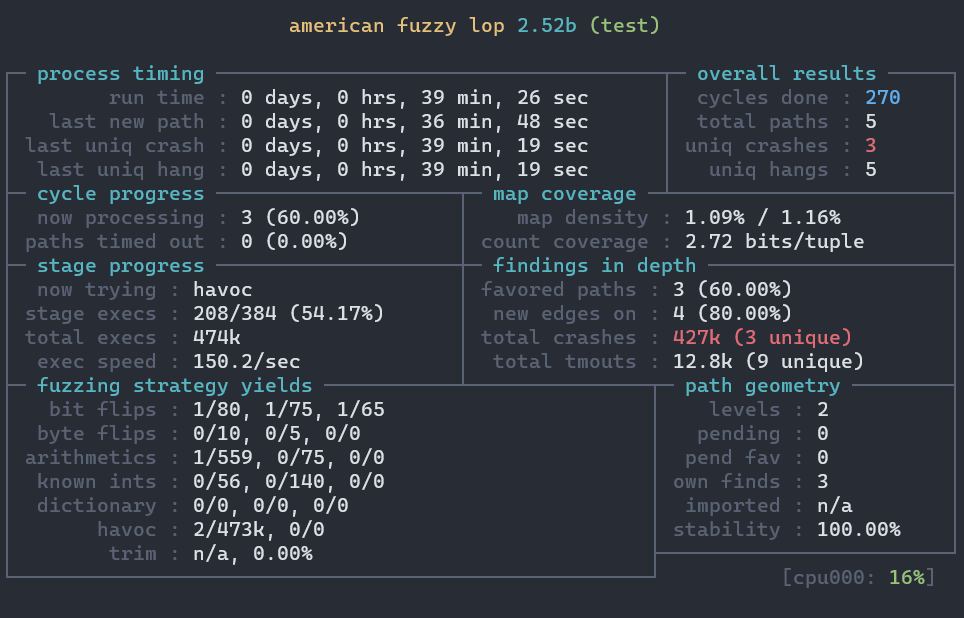Screen dimensions: 964x618
Task: Click the 'uniq hangs' label
Action: pyautogui.click(x=768, y=170)
